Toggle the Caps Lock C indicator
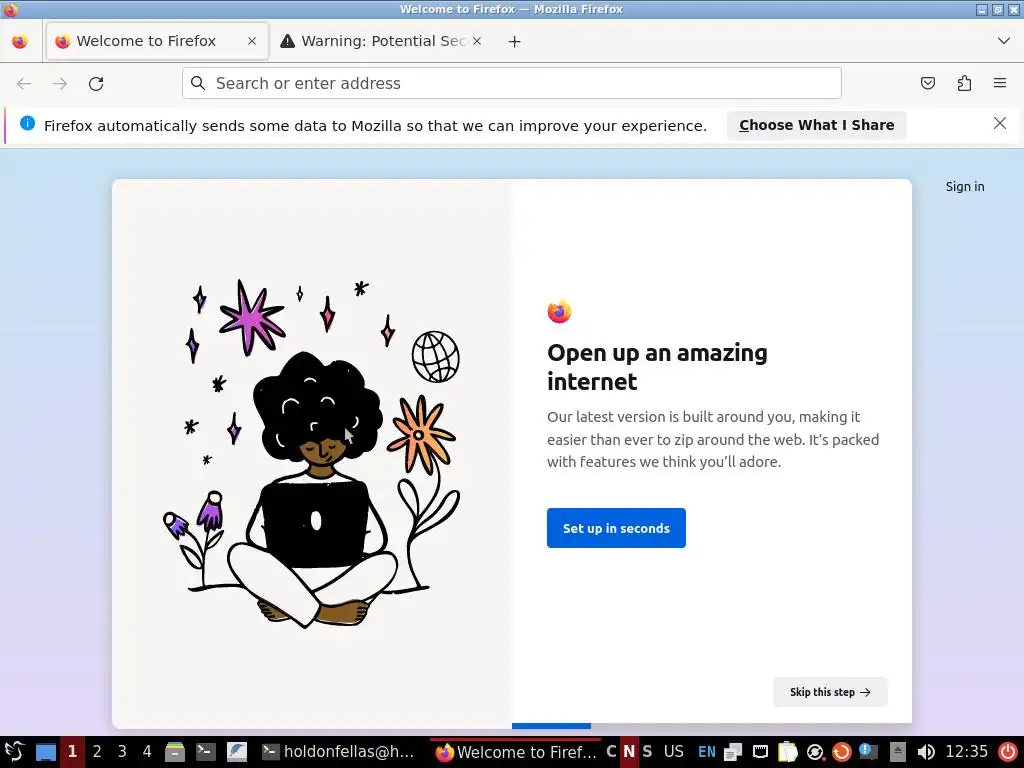1024x768 pixels. (611, 752)
